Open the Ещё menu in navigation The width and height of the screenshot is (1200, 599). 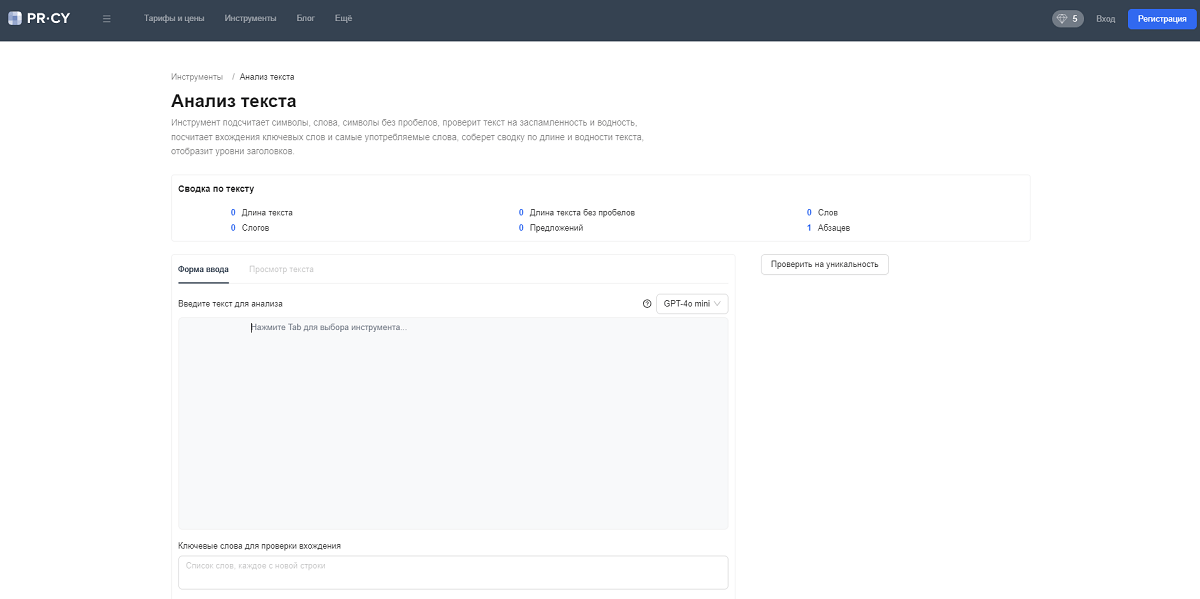[x=343, y=19]
